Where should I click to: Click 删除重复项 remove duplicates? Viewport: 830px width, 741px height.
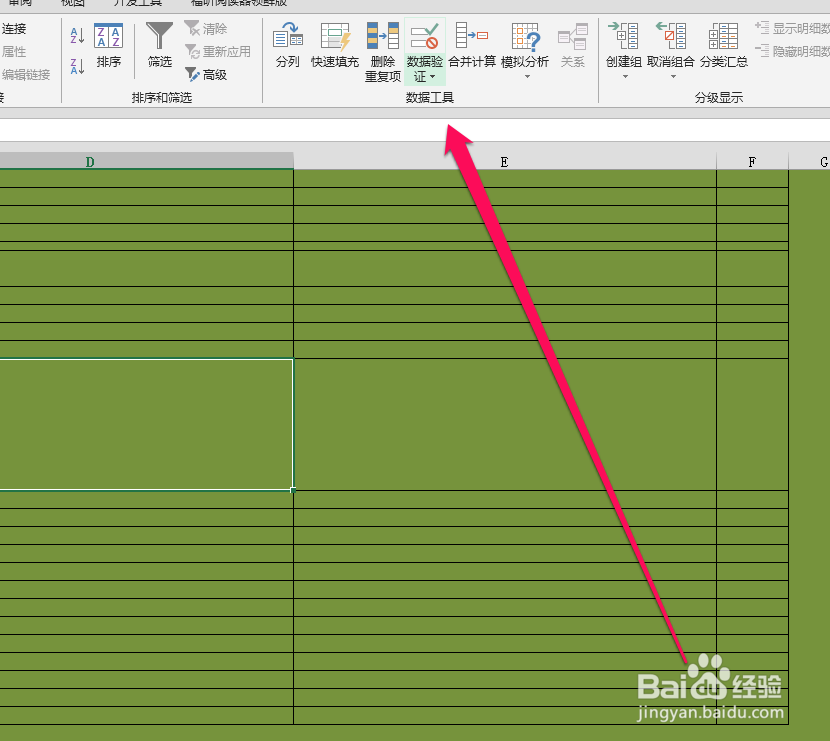point(383,52)
